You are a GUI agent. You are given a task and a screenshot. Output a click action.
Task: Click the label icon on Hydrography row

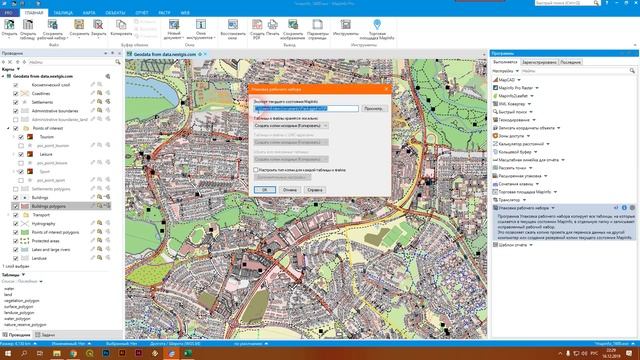pyautogui.click(x=107, y=224)
